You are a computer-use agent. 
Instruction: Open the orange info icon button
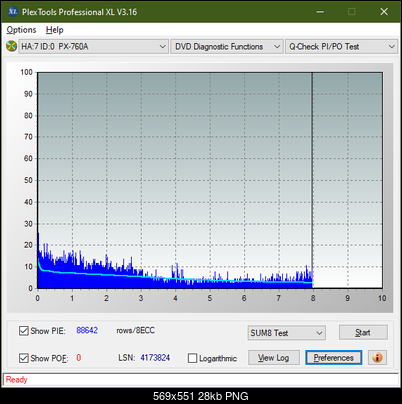tap(377, 358)
